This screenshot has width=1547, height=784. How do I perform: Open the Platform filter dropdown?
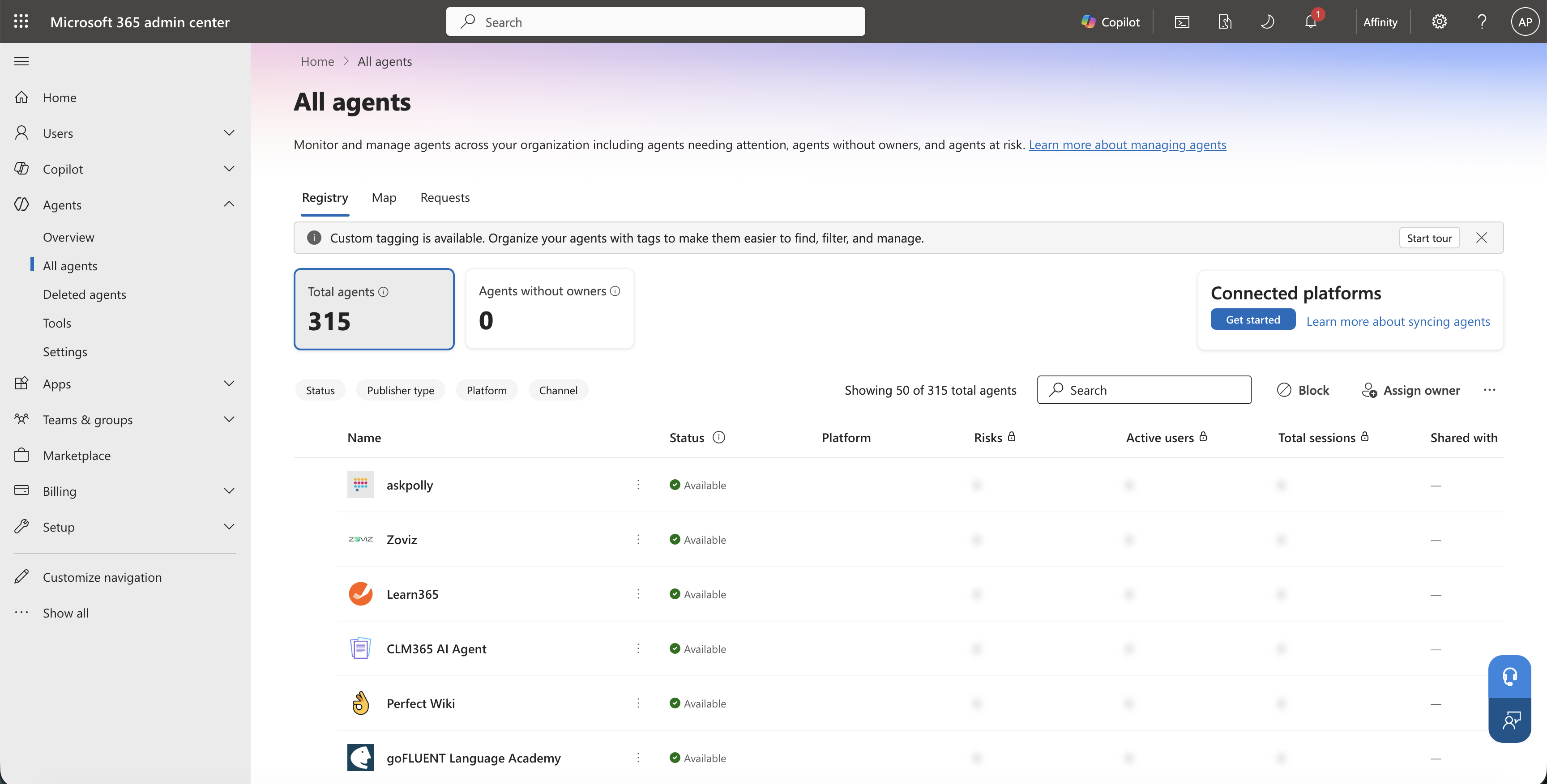click(x=487, y=390)
